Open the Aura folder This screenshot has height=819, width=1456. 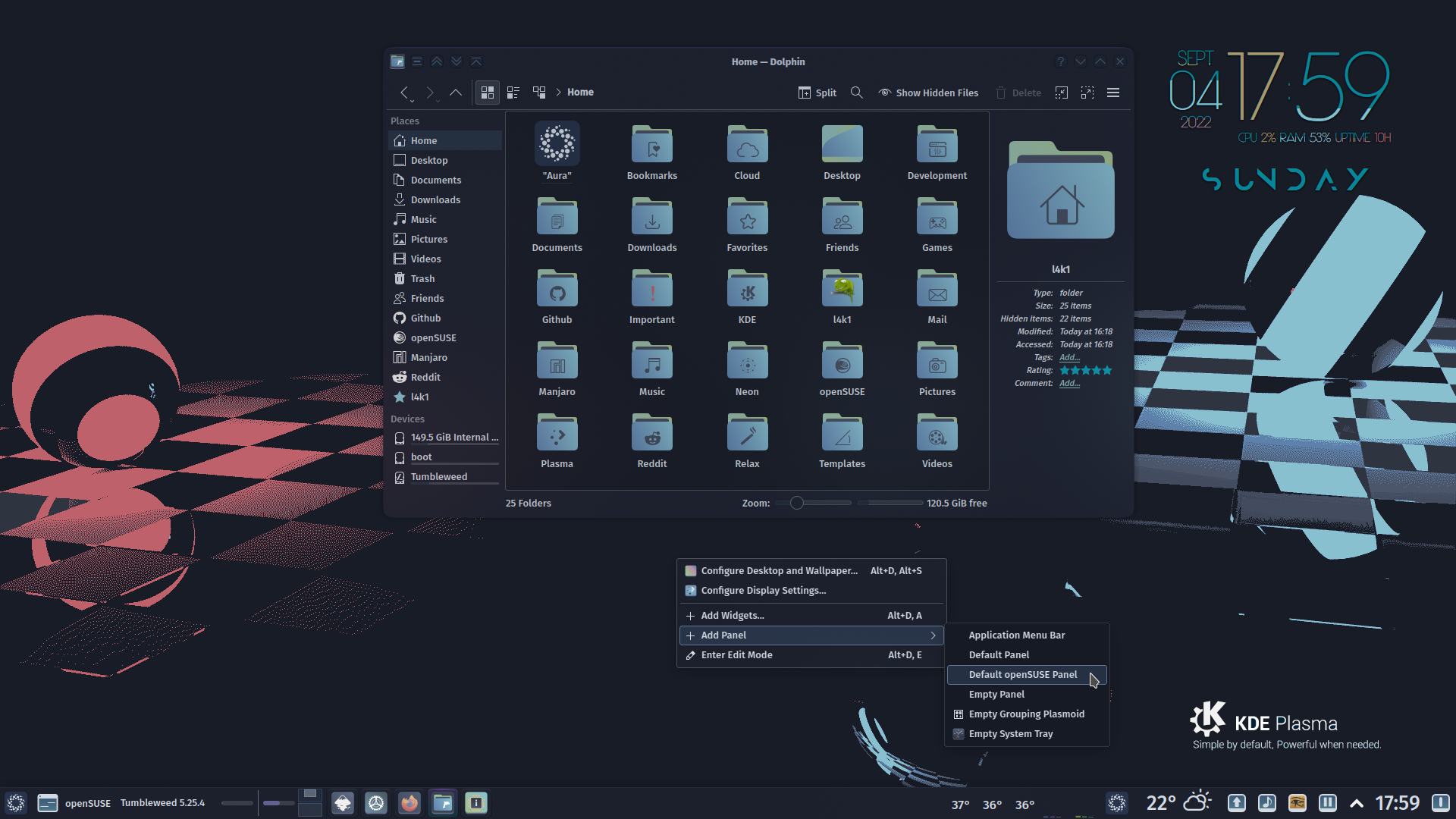[x=557, y=152]
